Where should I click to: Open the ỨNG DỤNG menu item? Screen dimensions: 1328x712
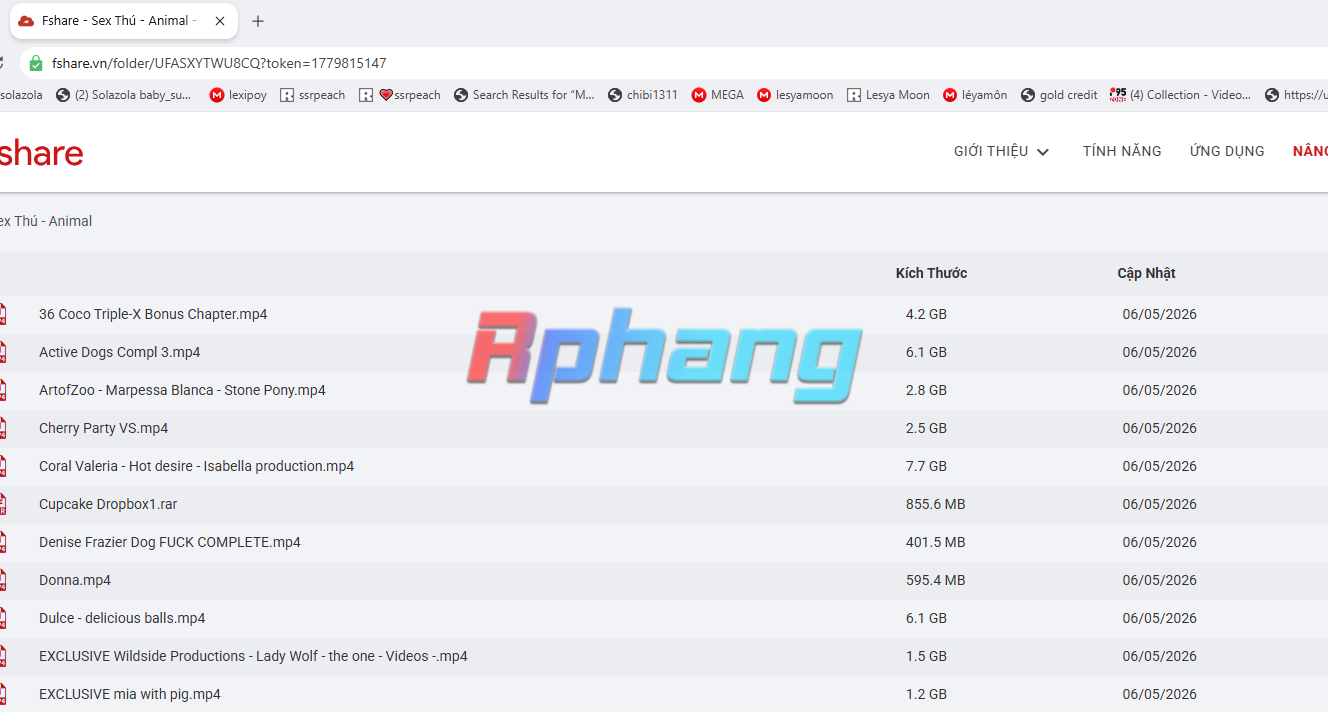pyautogui.click(x=1227, y=152)
